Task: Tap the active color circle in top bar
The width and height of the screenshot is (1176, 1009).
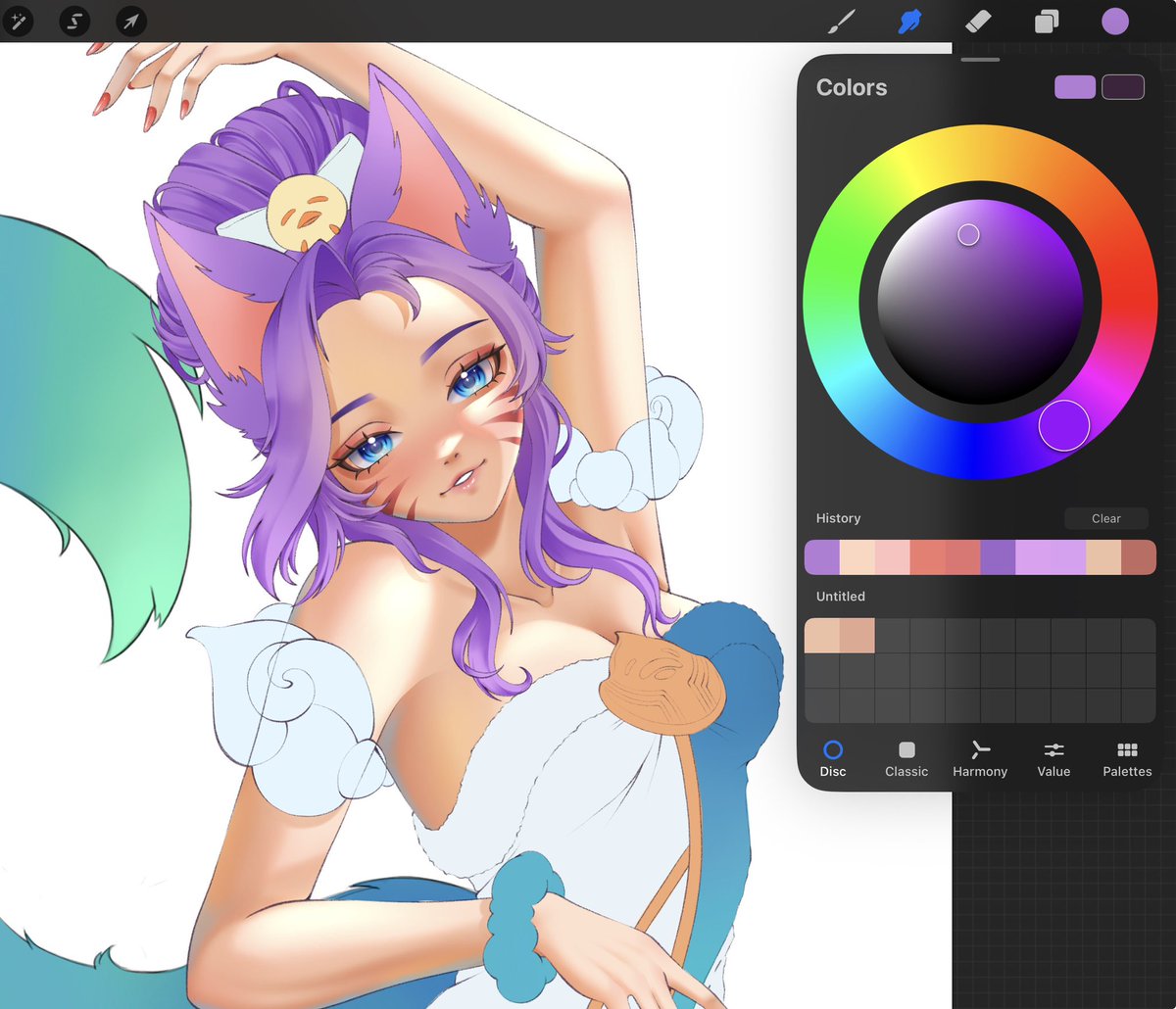Action: click(1115, 21)
